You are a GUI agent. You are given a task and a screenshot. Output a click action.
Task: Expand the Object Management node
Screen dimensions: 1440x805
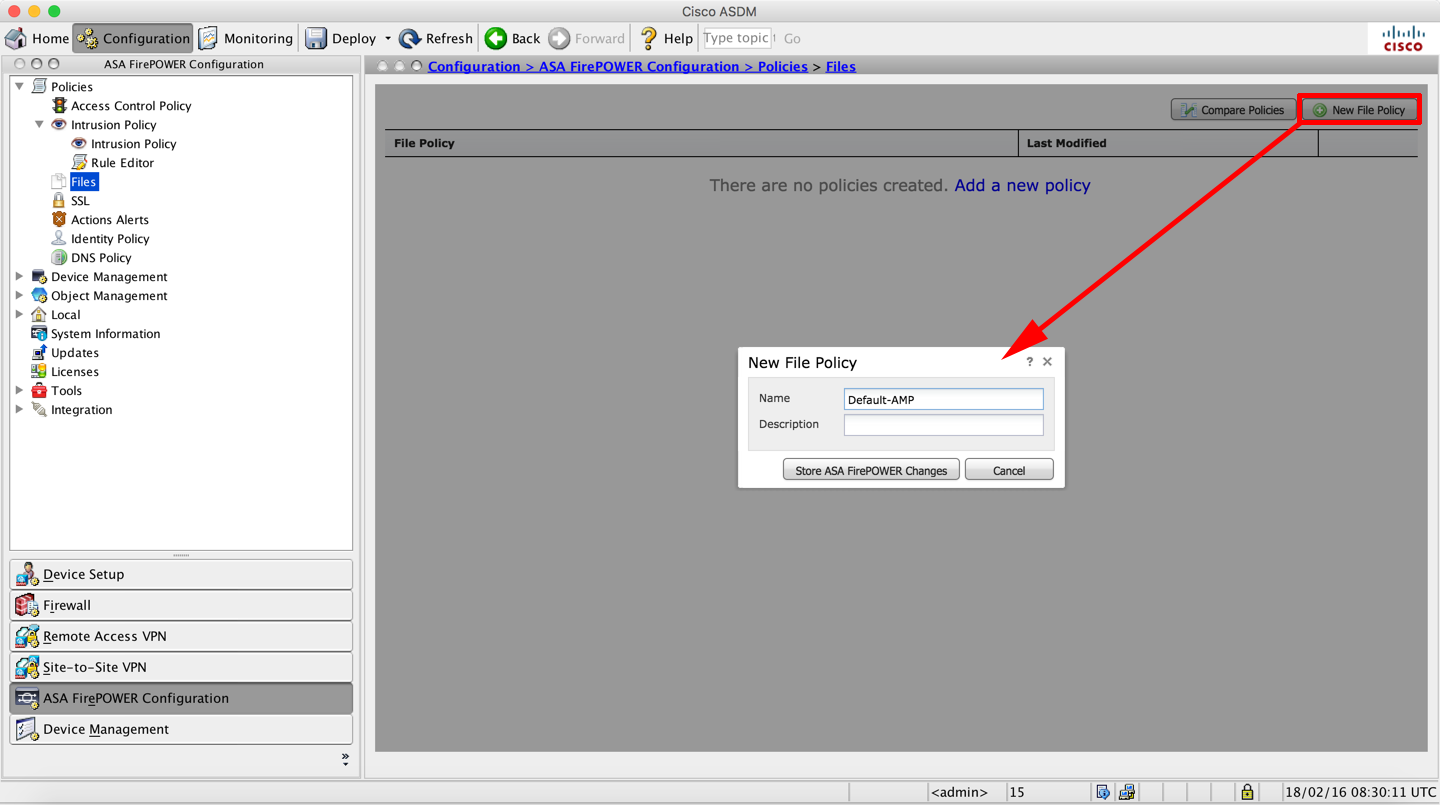(x=19, y=295)
